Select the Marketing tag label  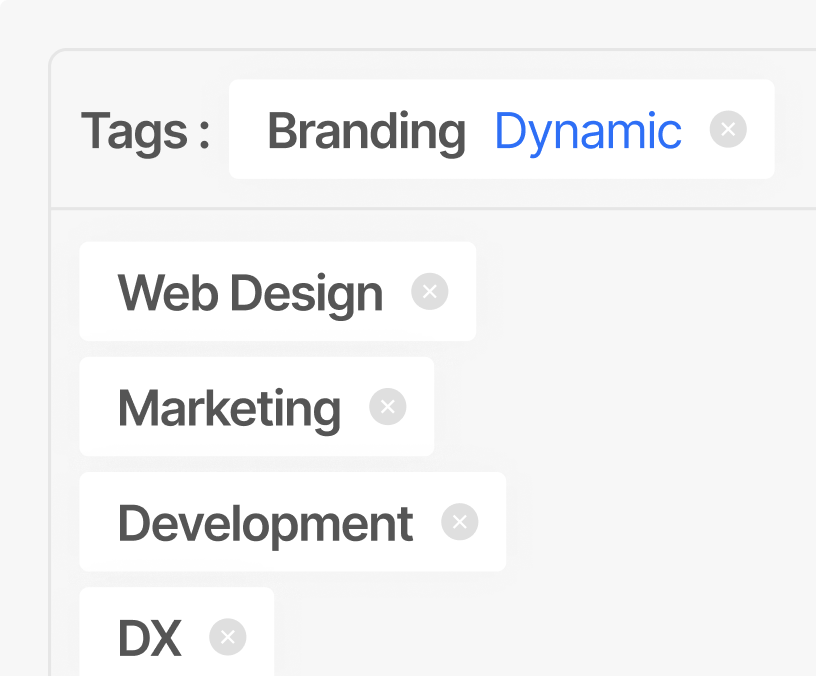tap(229, 408)
